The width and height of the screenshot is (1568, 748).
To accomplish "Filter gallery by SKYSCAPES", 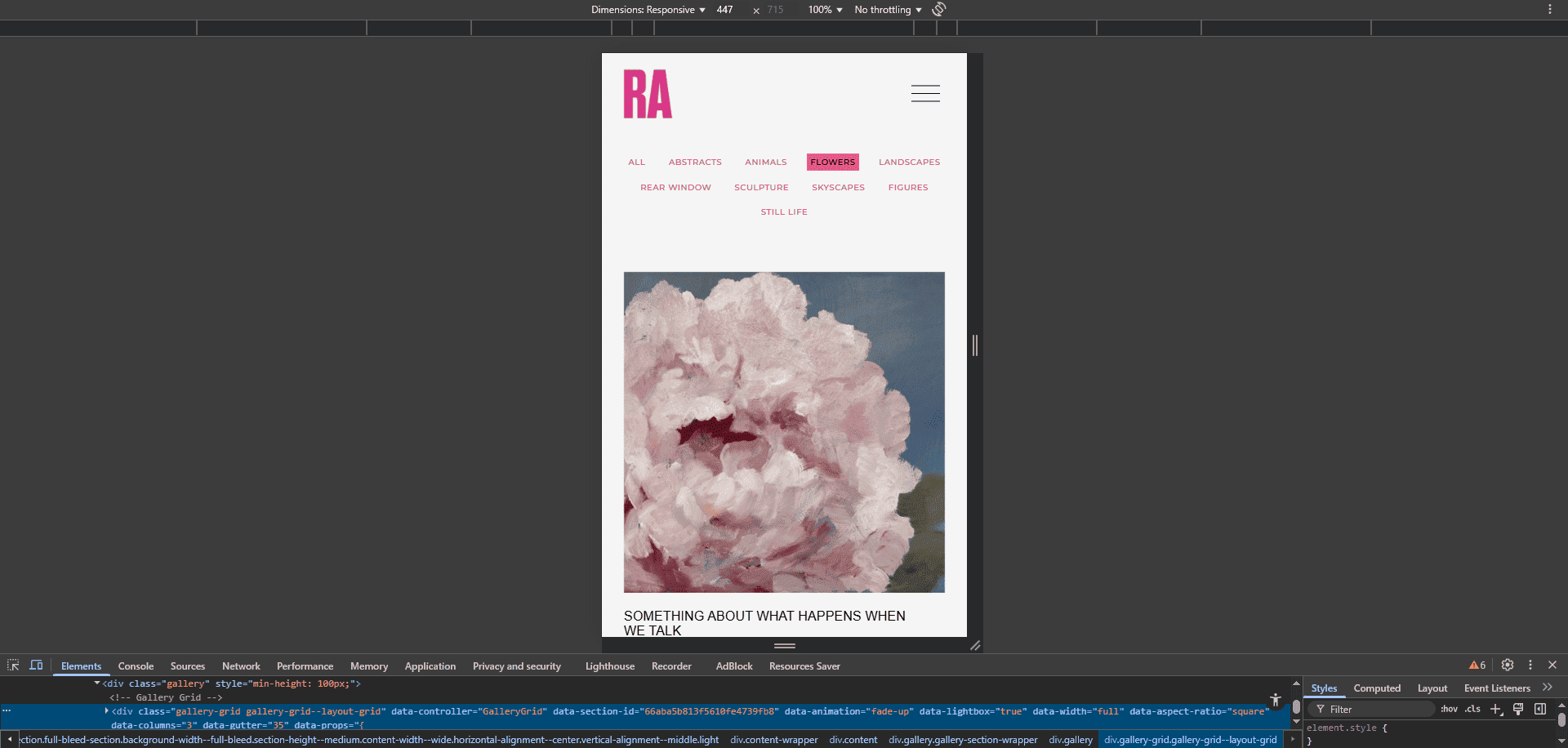I will (x=838, y=187).
